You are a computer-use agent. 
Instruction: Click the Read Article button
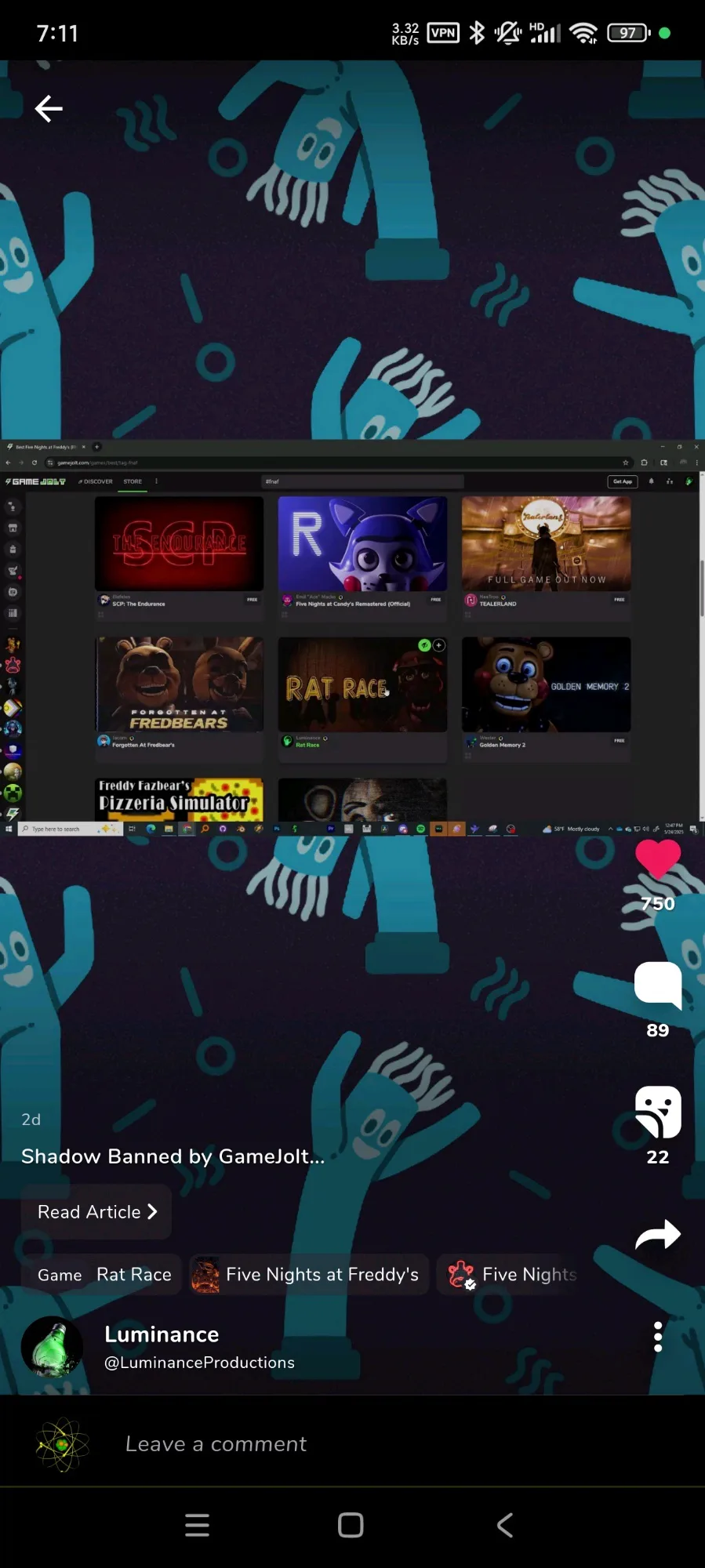tap(96, 1212)
